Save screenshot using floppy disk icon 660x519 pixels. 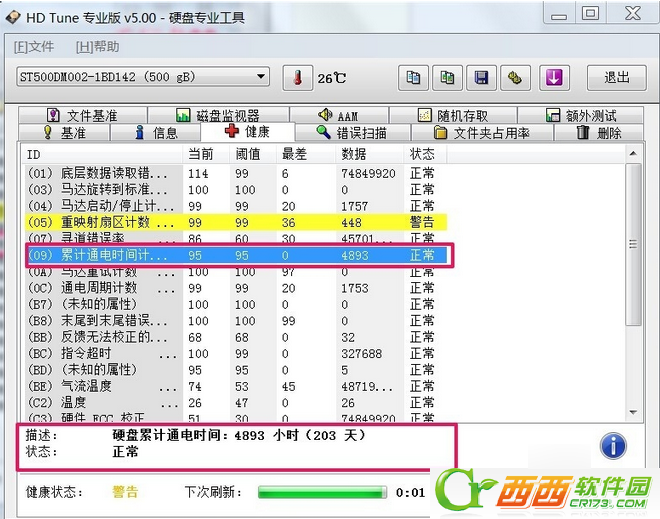point(482,78)
